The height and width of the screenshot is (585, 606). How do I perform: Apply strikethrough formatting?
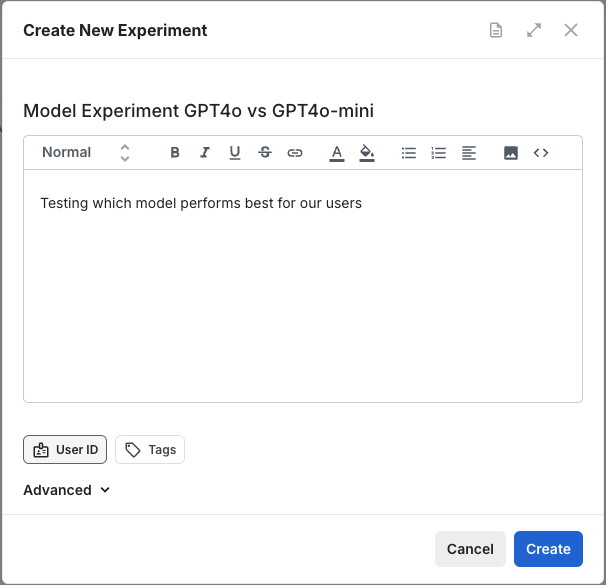[265, 153]
